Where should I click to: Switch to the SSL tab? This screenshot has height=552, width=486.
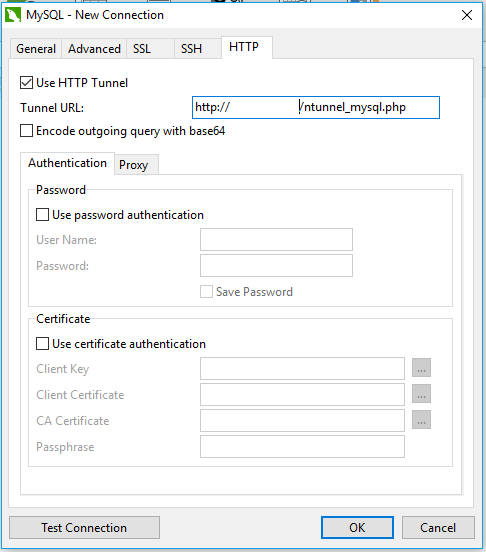(150, 49)
